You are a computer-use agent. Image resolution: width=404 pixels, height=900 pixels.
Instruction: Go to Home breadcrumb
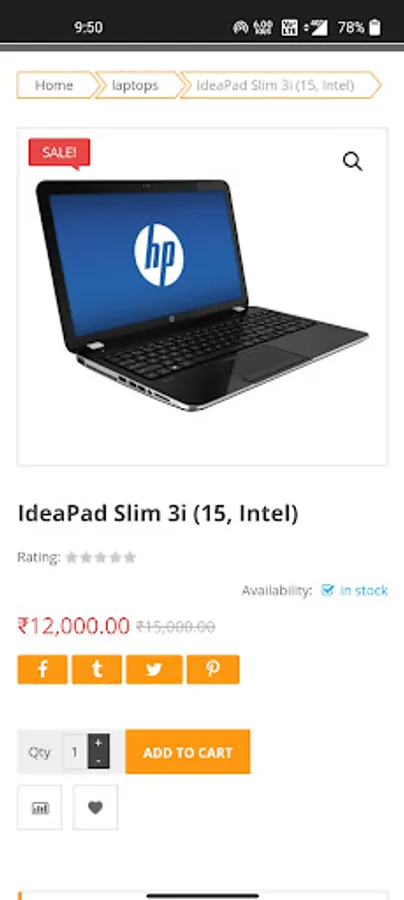click(55, 86)
